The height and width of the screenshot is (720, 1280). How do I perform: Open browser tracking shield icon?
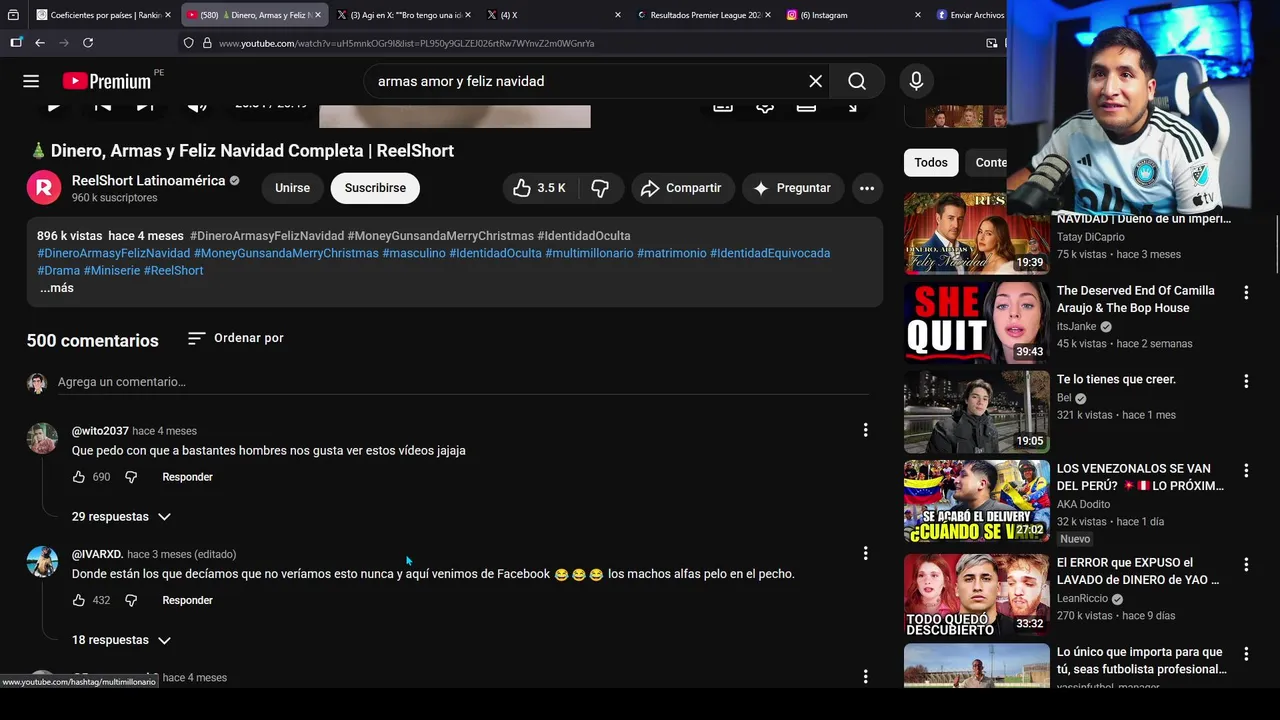tap(188, 43)
